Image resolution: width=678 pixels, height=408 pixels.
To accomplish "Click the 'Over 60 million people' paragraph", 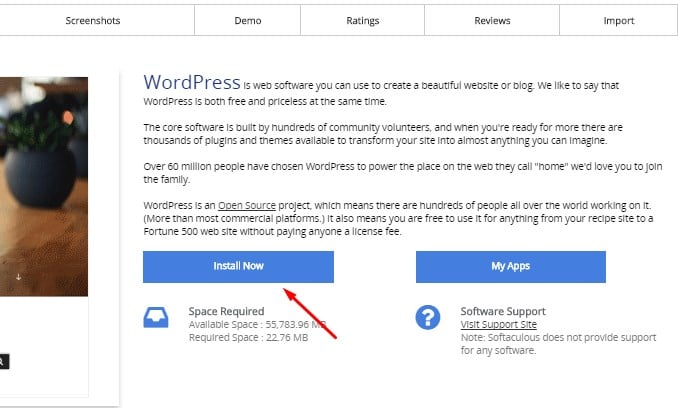I will pyautogui.click(x=403, y=173).
